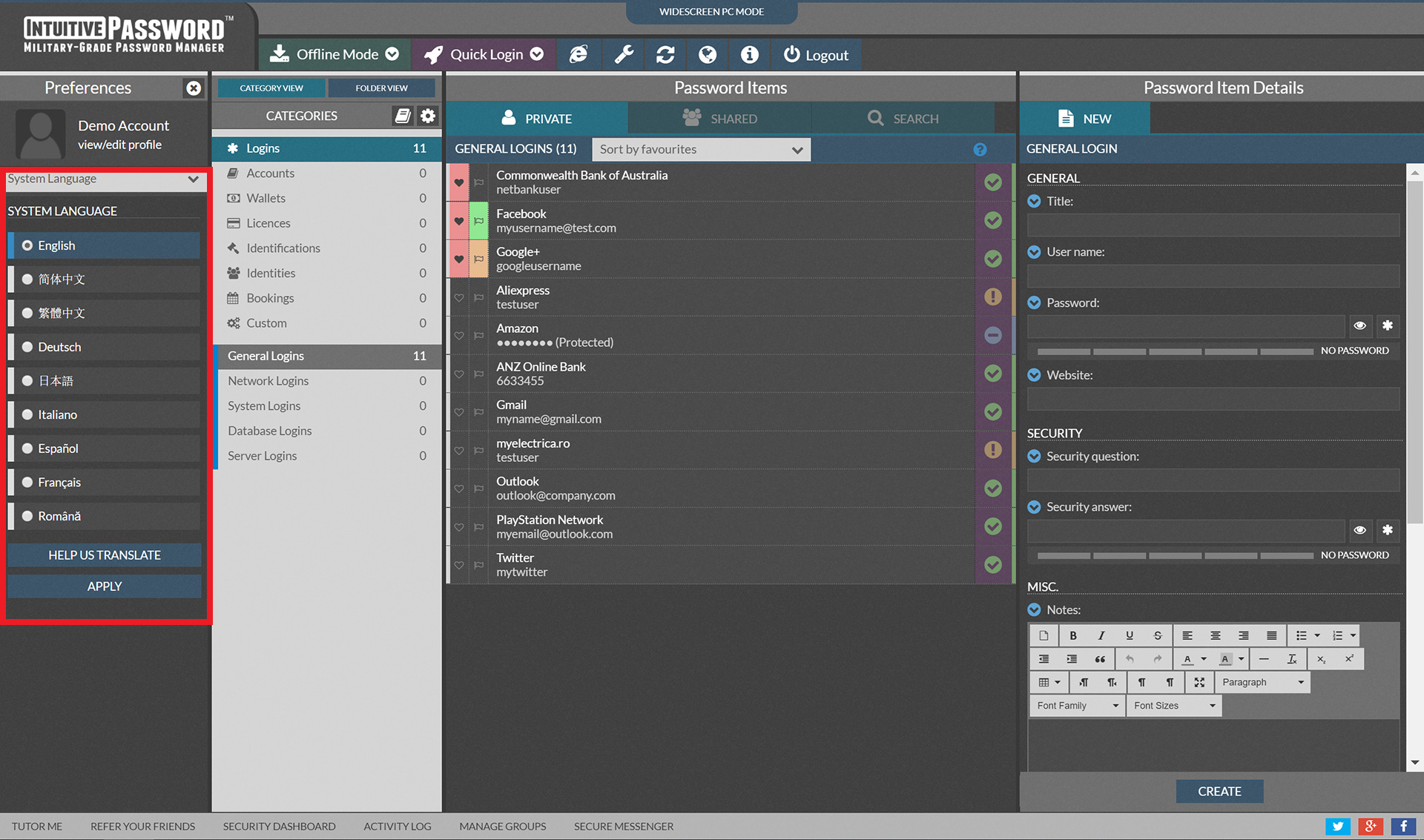Image resolution: width=1424 pixels, height=840 pixels.
Task: Open the globe language icon in toolbar
Action: [708, 54]
